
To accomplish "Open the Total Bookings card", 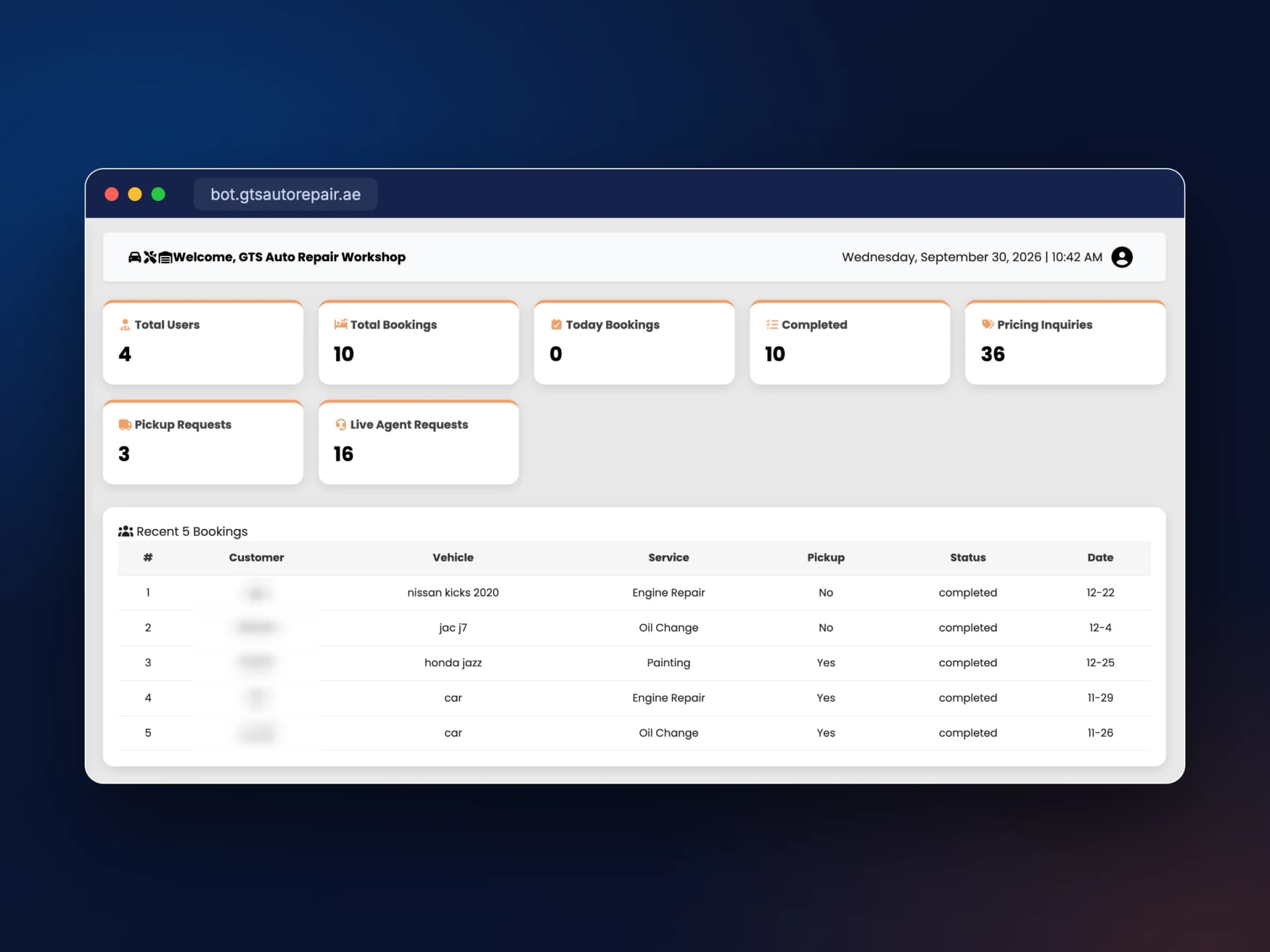I will [419, 342].
